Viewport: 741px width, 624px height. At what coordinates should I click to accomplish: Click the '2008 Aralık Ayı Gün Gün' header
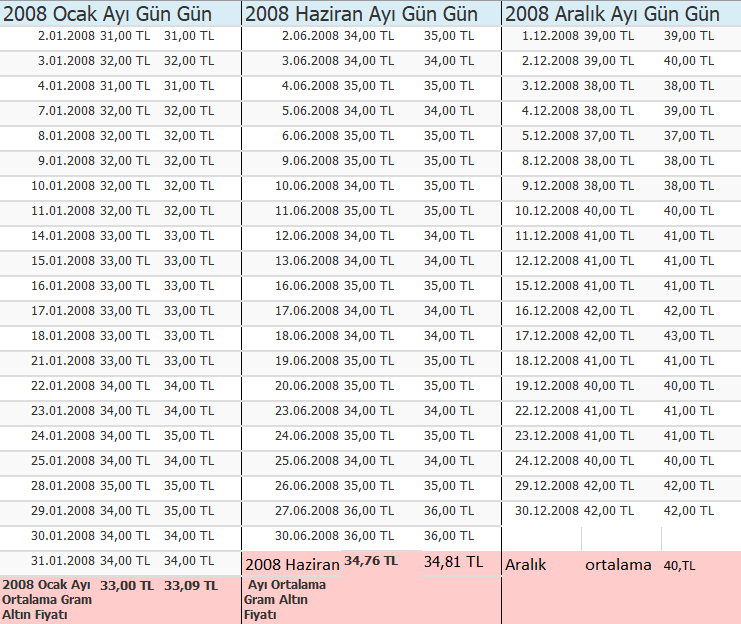612,14
